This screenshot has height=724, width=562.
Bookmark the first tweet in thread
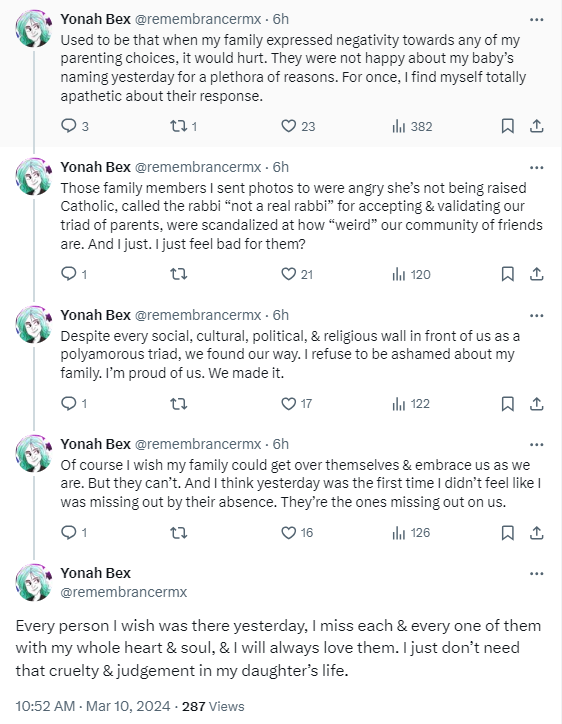(508, 126)
